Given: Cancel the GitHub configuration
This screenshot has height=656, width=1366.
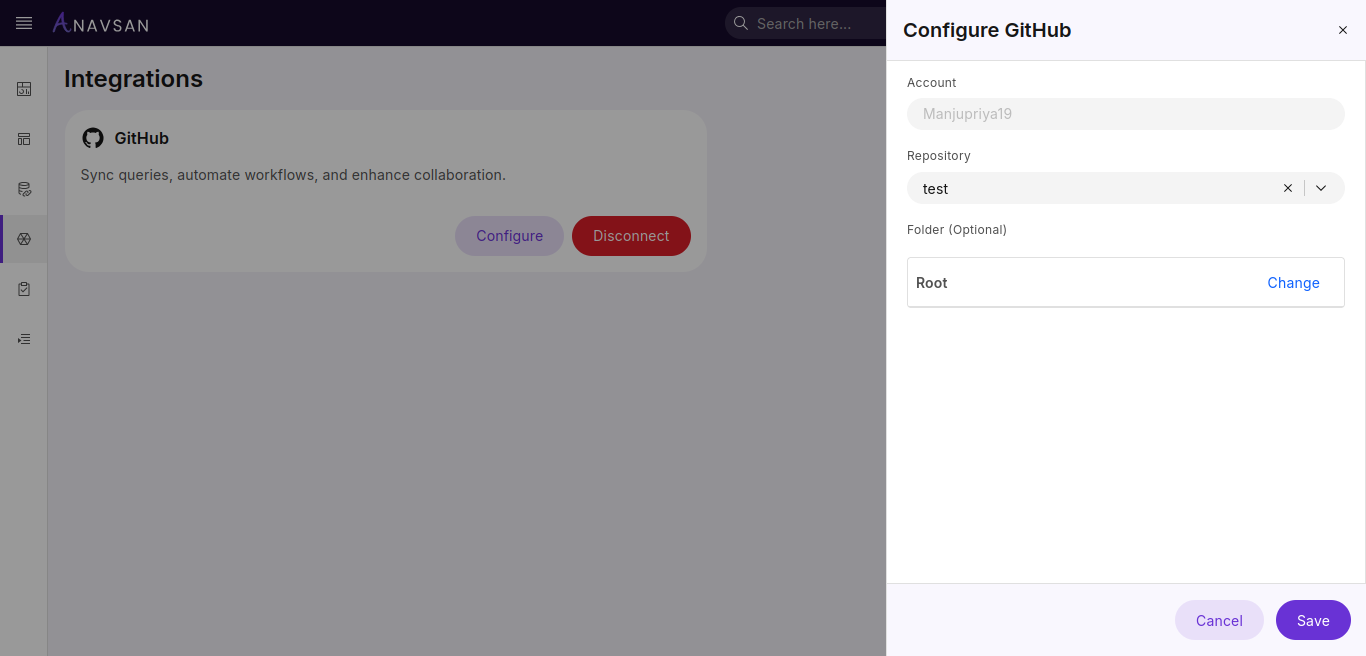Looking at the screenshot, I should (1219, 620).
